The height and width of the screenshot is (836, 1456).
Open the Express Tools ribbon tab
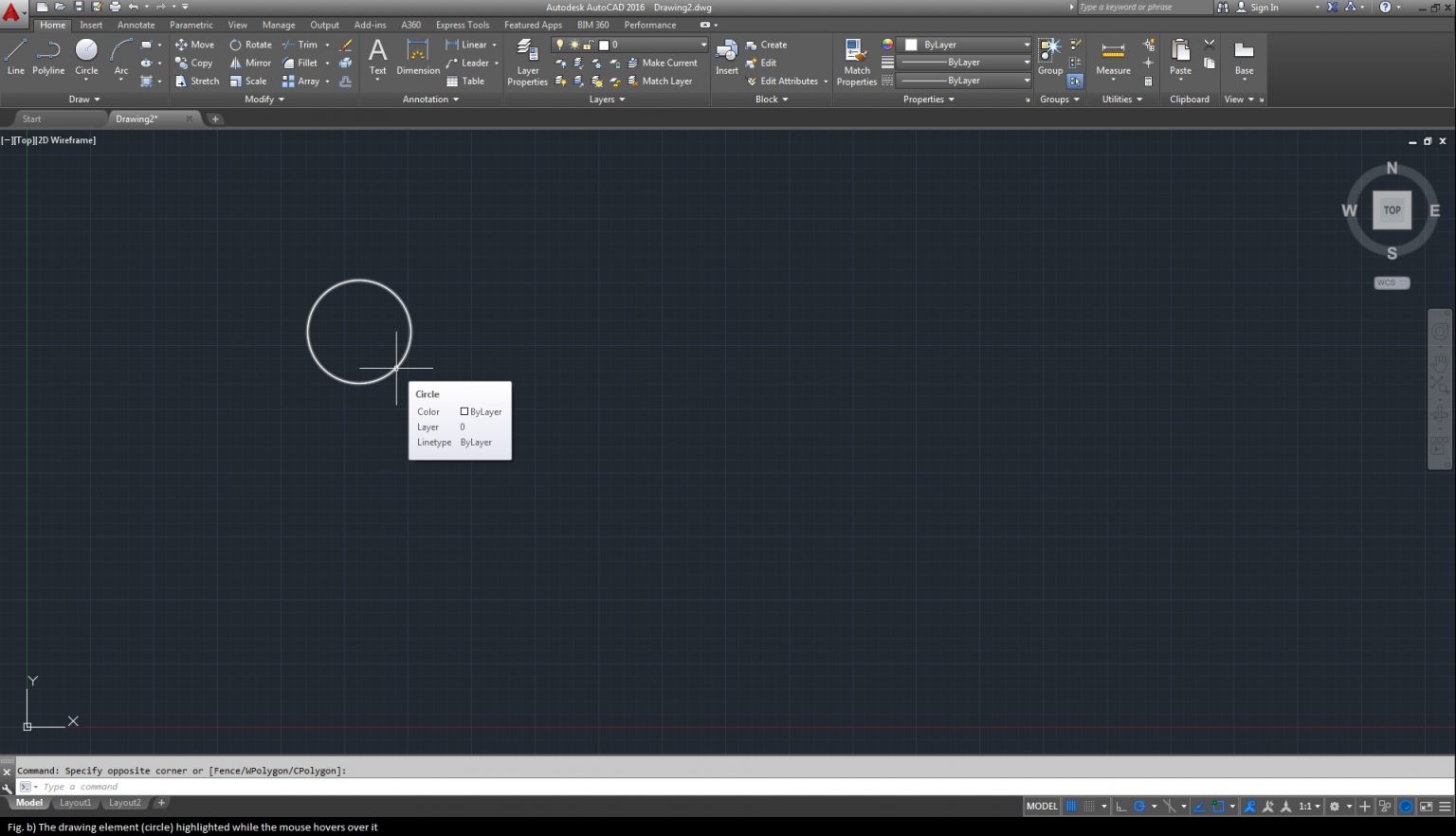pos(462,25)
